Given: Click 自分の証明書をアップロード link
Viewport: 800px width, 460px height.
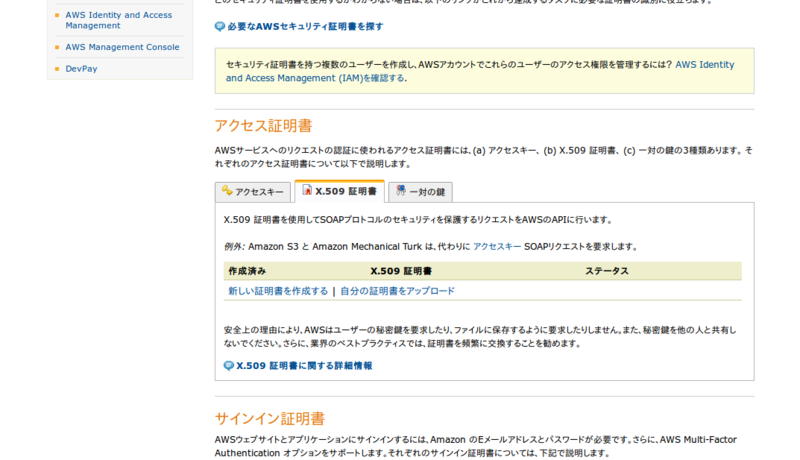Looking at the screenshot, I should pyautogui.click(x=397, y=291).
